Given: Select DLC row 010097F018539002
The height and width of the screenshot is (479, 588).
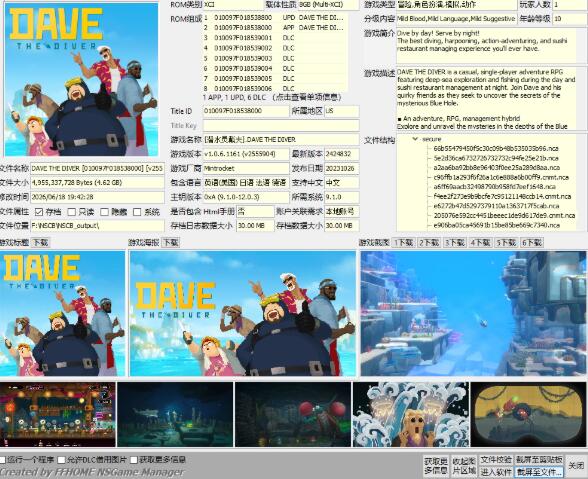Looking at the screenshot, I should point(275,48).
